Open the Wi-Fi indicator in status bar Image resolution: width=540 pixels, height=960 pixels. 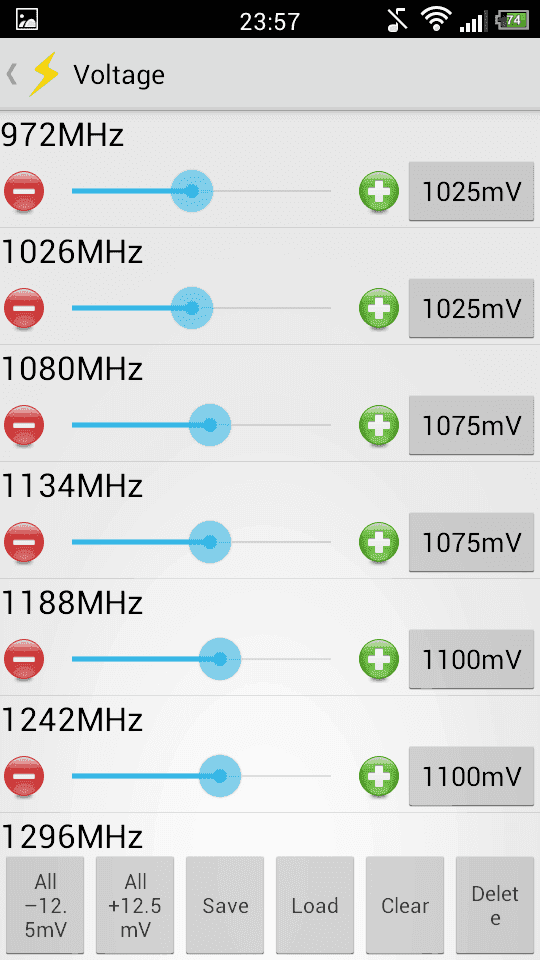coord(435,20)
